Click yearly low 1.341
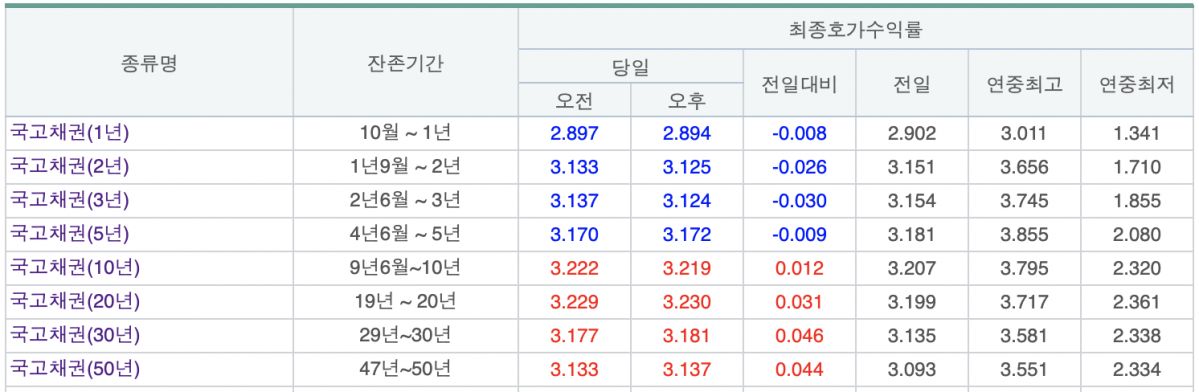1199x392 pixels. point(1137,134)
